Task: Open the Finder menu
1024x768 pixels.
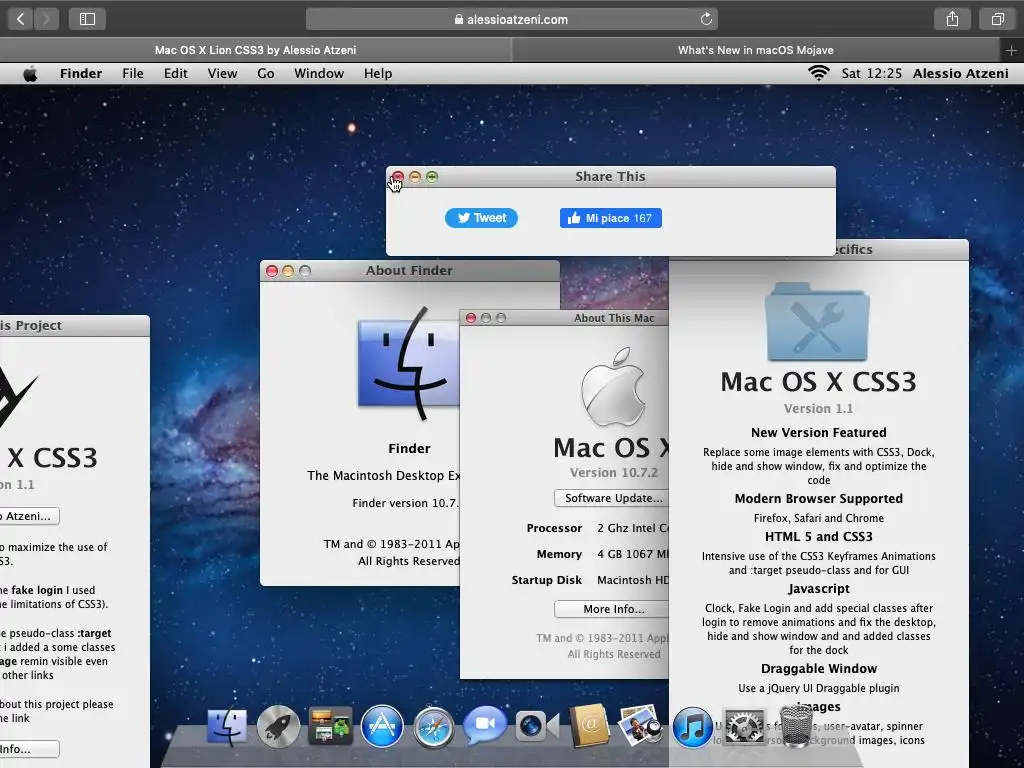Action: [81, 74]
